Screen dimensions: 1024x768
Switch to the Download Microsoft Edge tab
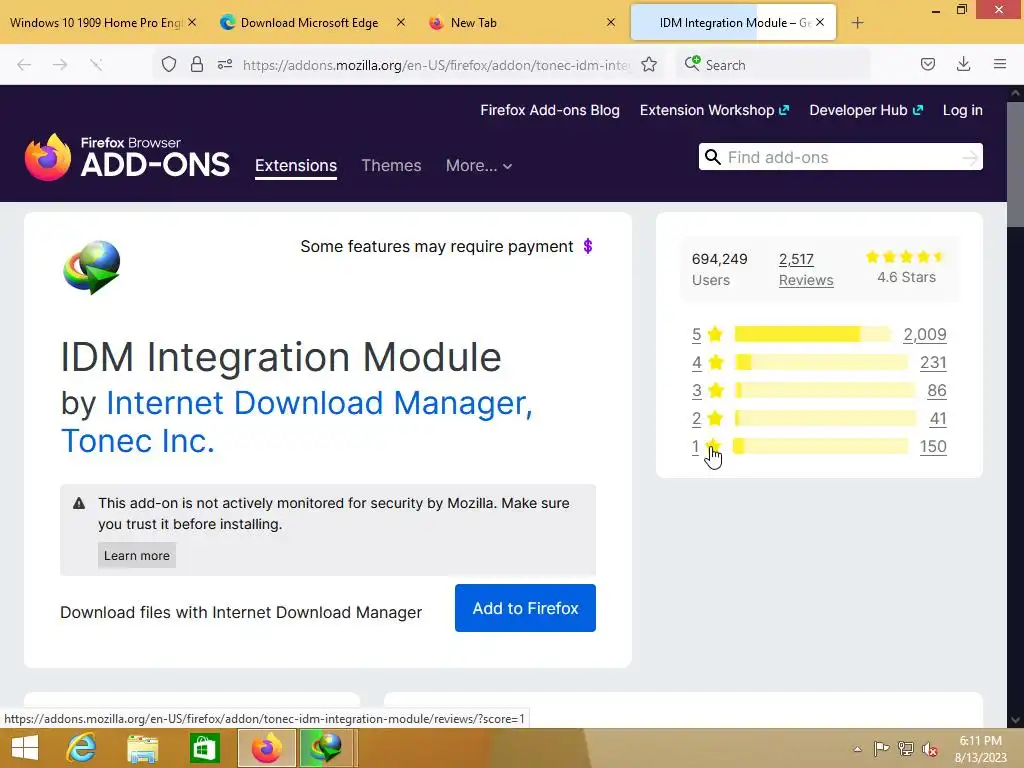pyautogui.click(x=308, y=23)
